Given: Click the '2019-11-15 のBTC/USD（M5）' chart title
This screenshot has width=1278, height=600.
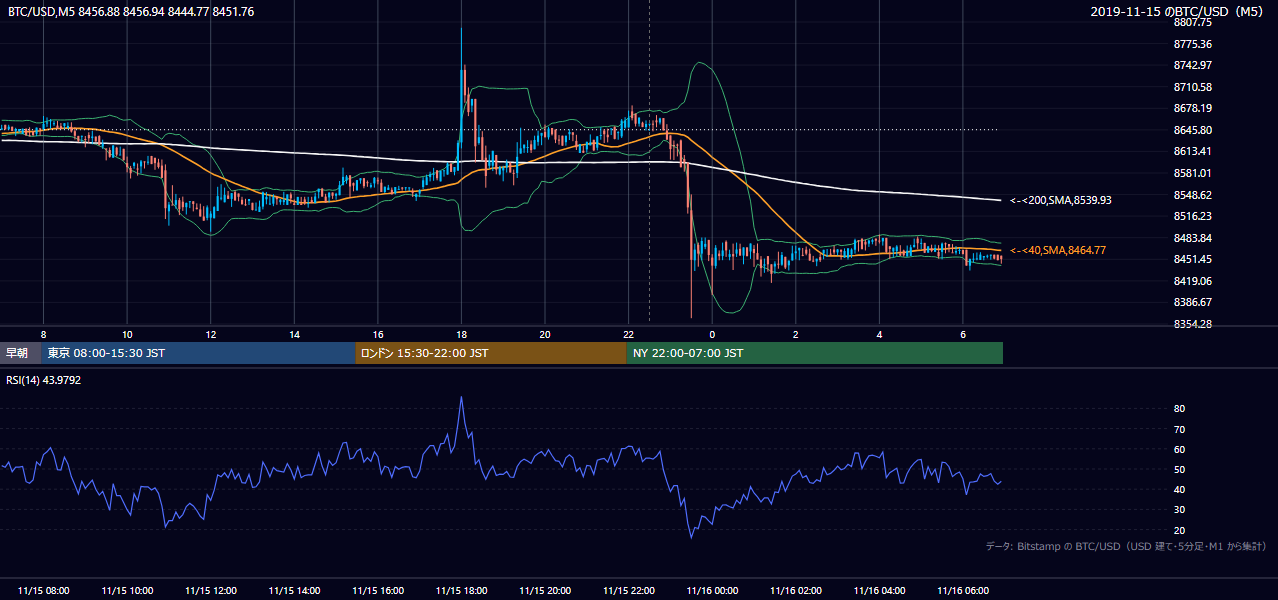Looking at the screenshot, I should click(x=1179, y=12).
